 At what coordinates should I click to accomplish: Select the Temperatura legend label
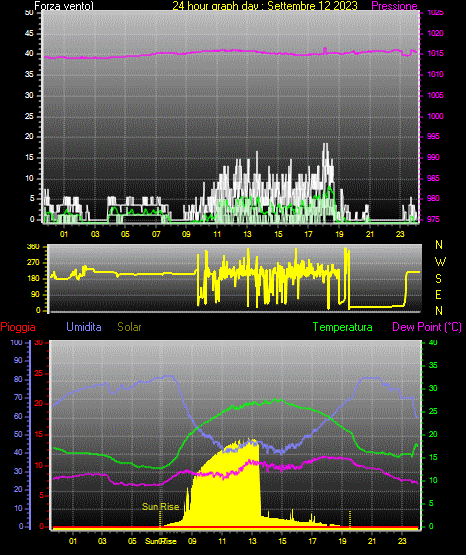343,327
